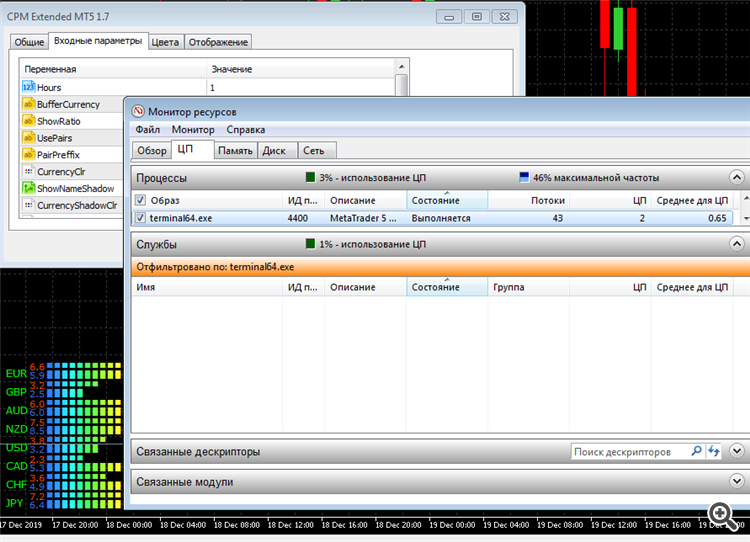Open the Отображение tab in CPM dialog
The image size is (750, 542).
point(218,42)
